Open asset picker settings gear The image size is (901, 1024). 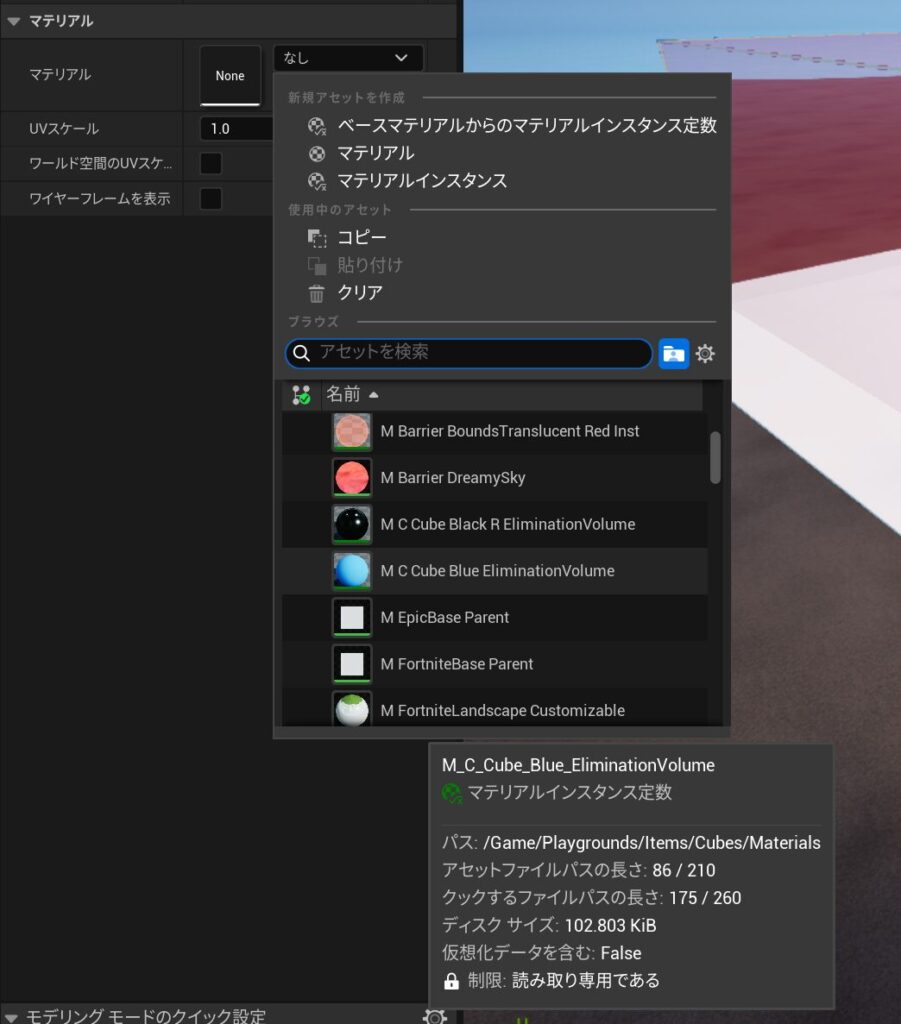click(x=706, y=354)
